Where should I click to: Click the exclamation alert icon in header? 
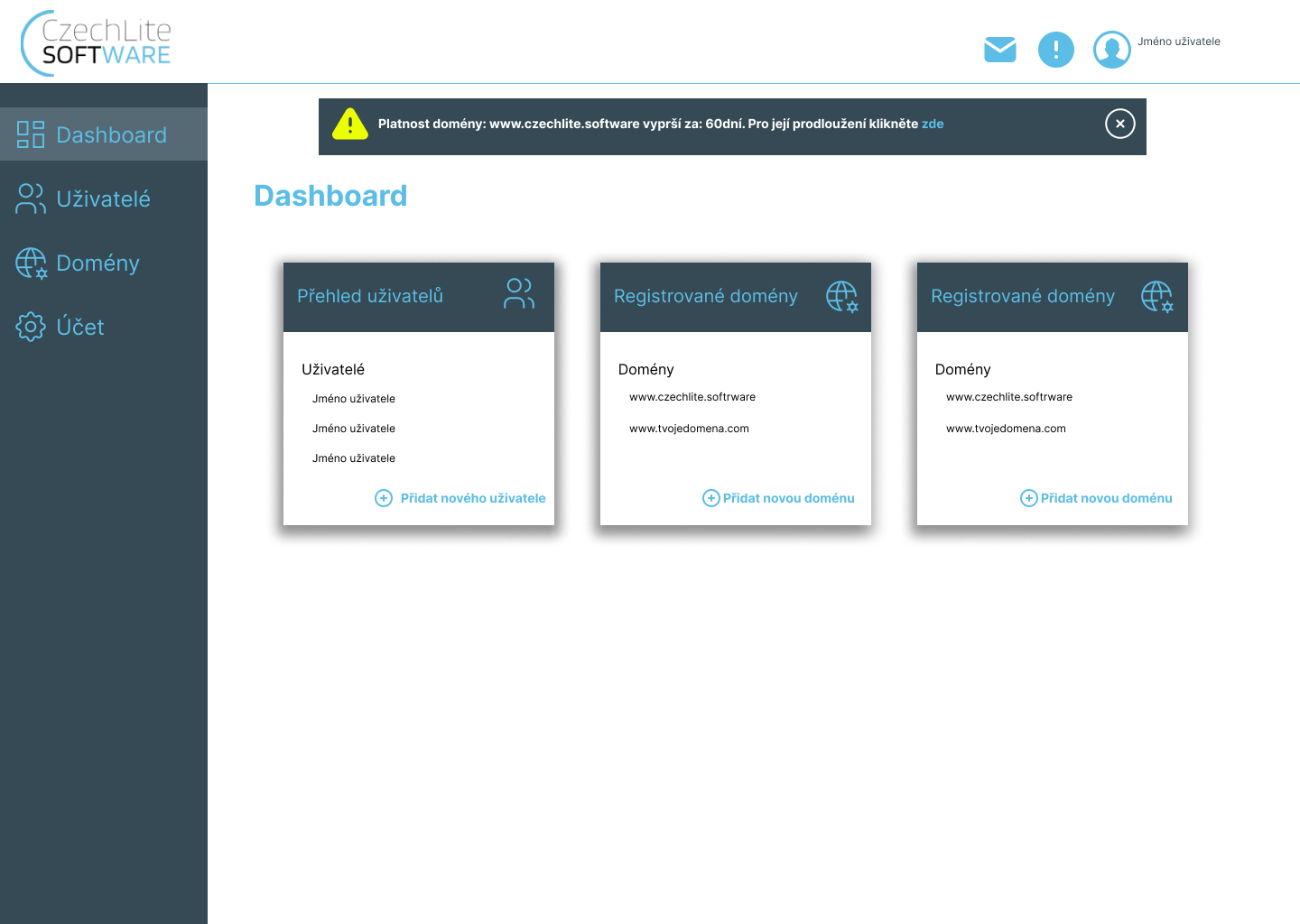point(1056,50)
